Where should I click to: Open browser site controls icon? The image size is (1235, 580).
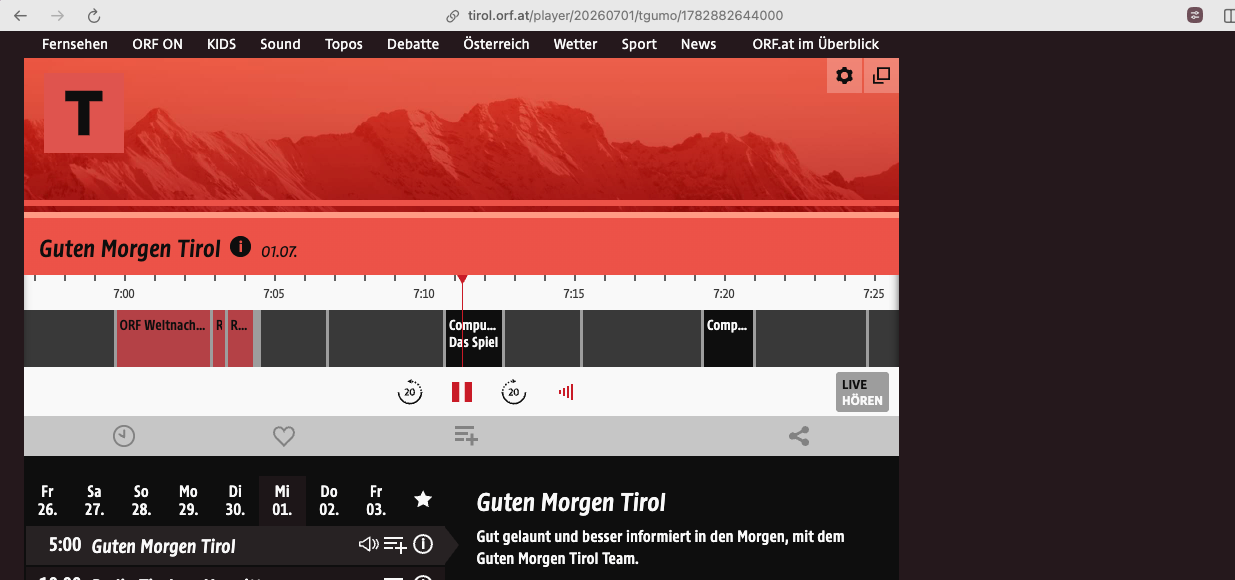pos(1195,15)
